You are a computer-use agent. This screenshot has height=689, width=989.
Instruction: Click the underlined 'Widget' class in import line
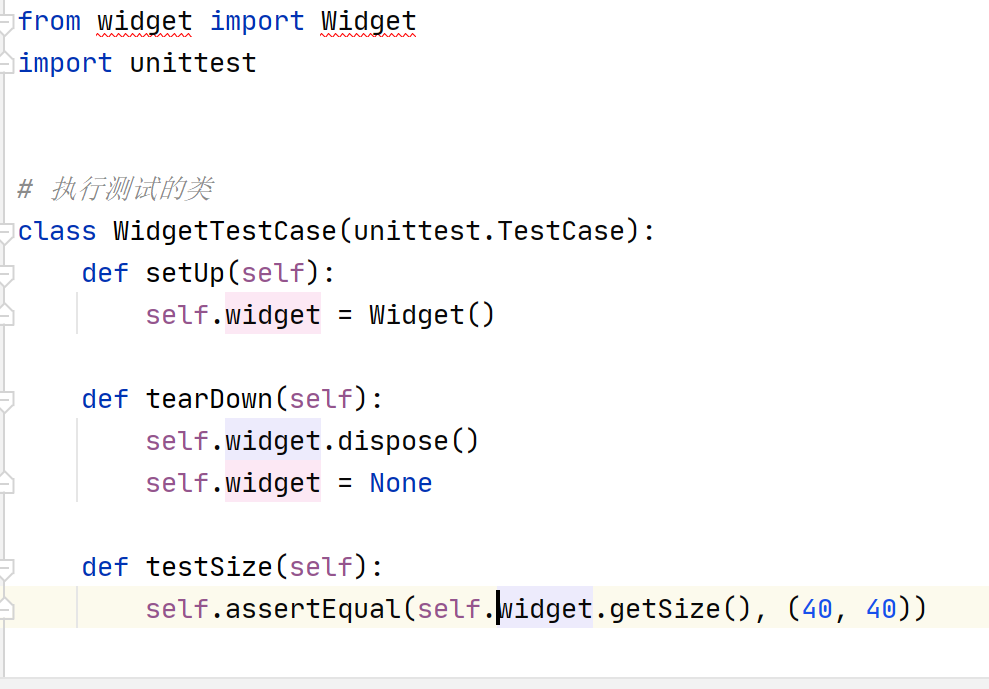(x=368, y=21)
